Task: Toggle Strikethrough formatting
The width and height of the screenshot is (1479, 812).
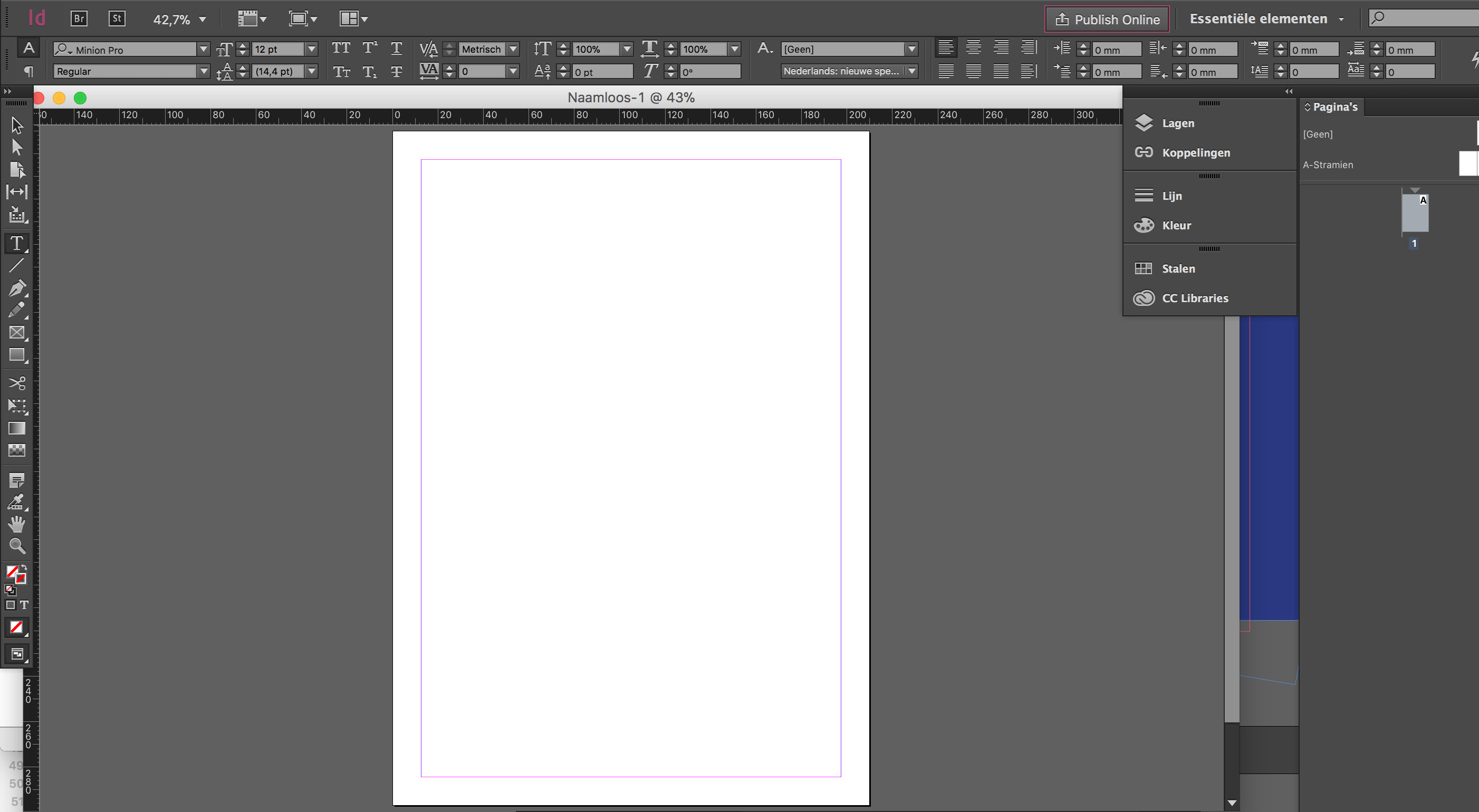Action: pyautogui.click(x=396, y=71)
